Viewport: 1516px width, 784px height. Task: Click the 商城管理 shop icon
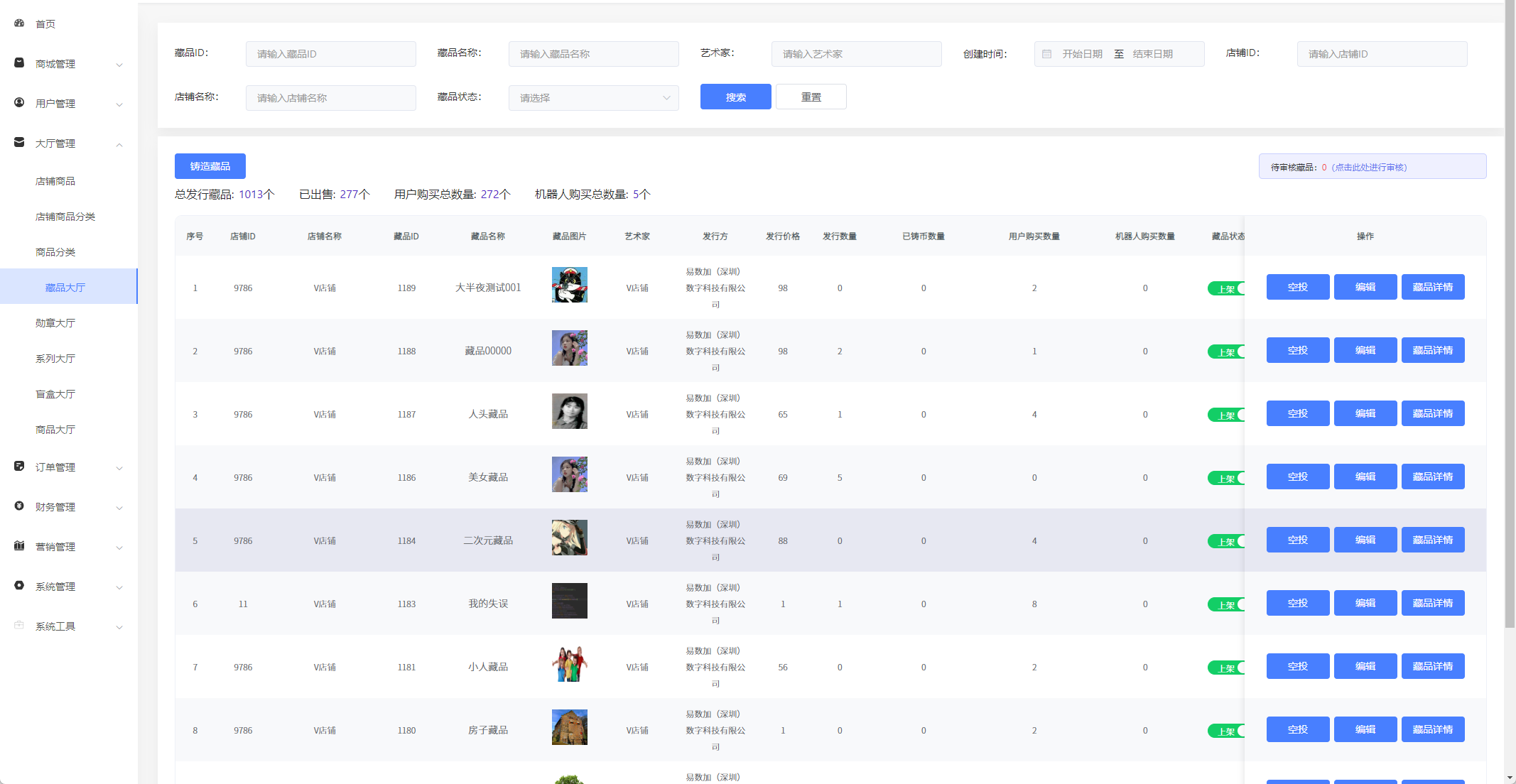coord(19,63)
